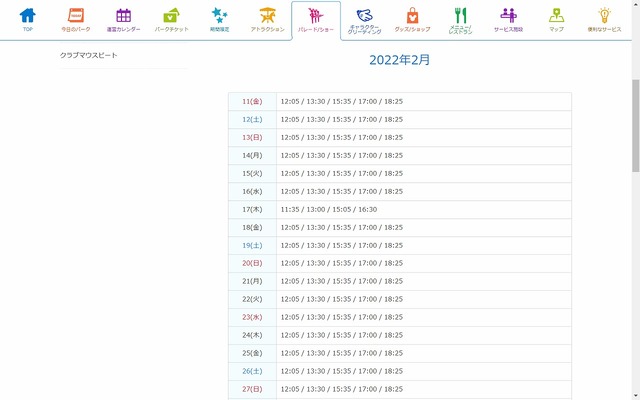Screen dimensions: 640x400
Task: Open the アトラクション attractions icon
Action: click(x=266, y=19)
